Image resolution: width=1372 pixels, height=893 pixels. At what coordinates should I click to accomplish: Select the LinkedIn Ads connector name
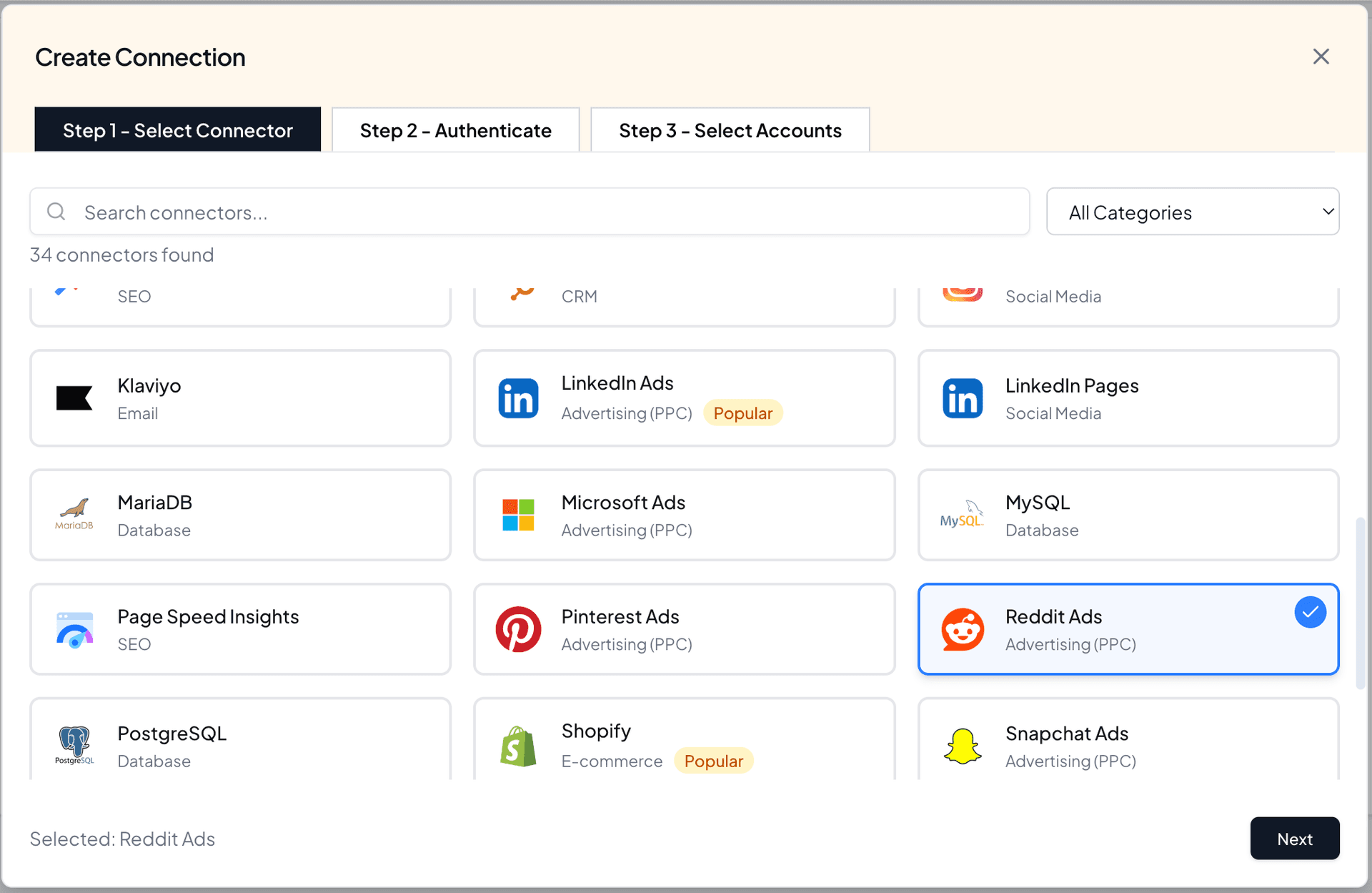pyautogui.click(x=617, y=383)
